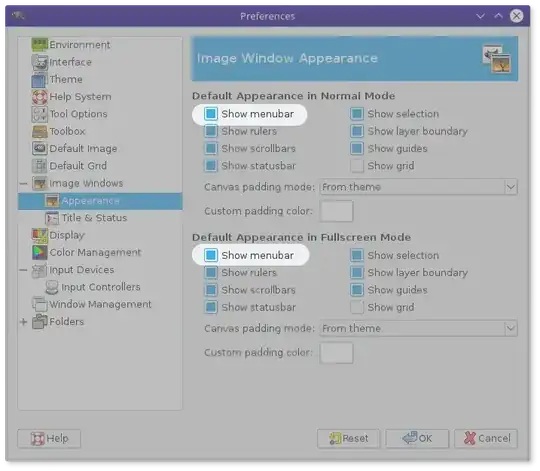Open Normal Mode canvas padding mode dropdown

tap(418, 187)
